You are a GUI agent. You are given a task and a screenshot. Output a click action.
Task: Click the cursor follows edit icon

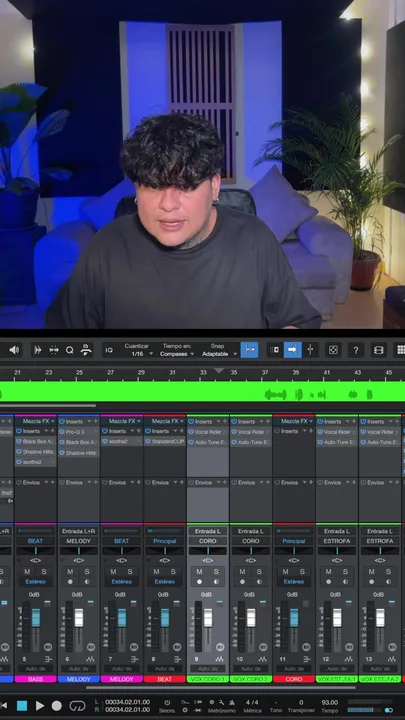pos(310,350)
